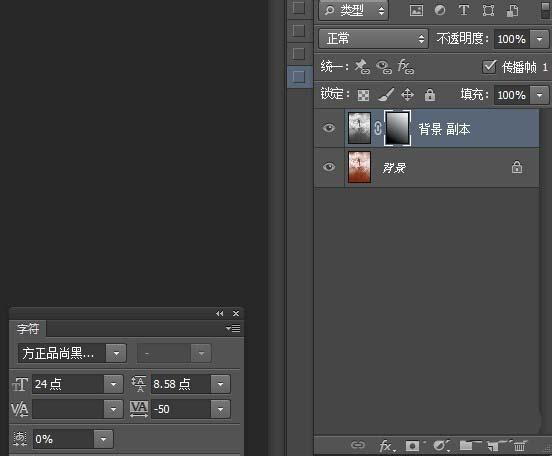
Task: Toggle the 传播帧 1 checkbox
Action: coord(489,67)
